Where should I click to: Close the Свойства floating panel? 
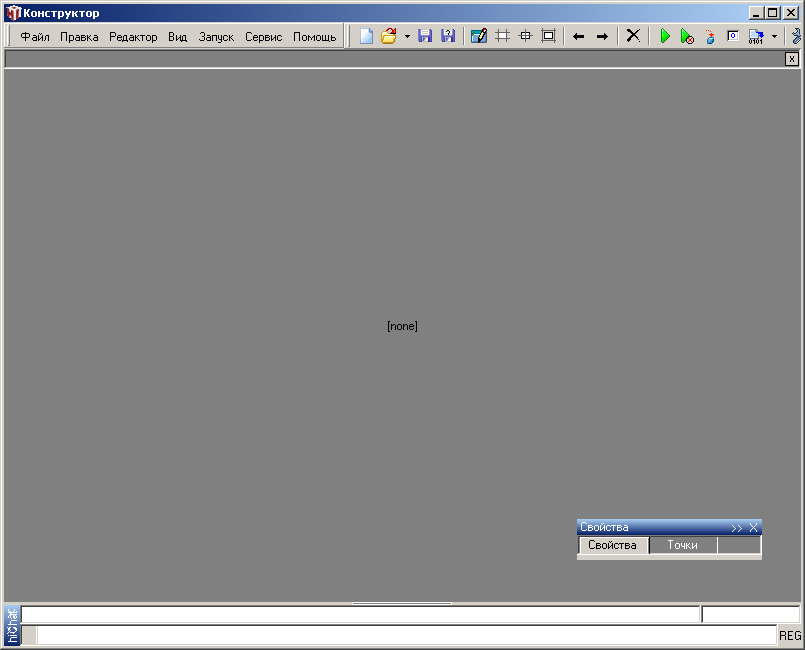tap(754, 527)
